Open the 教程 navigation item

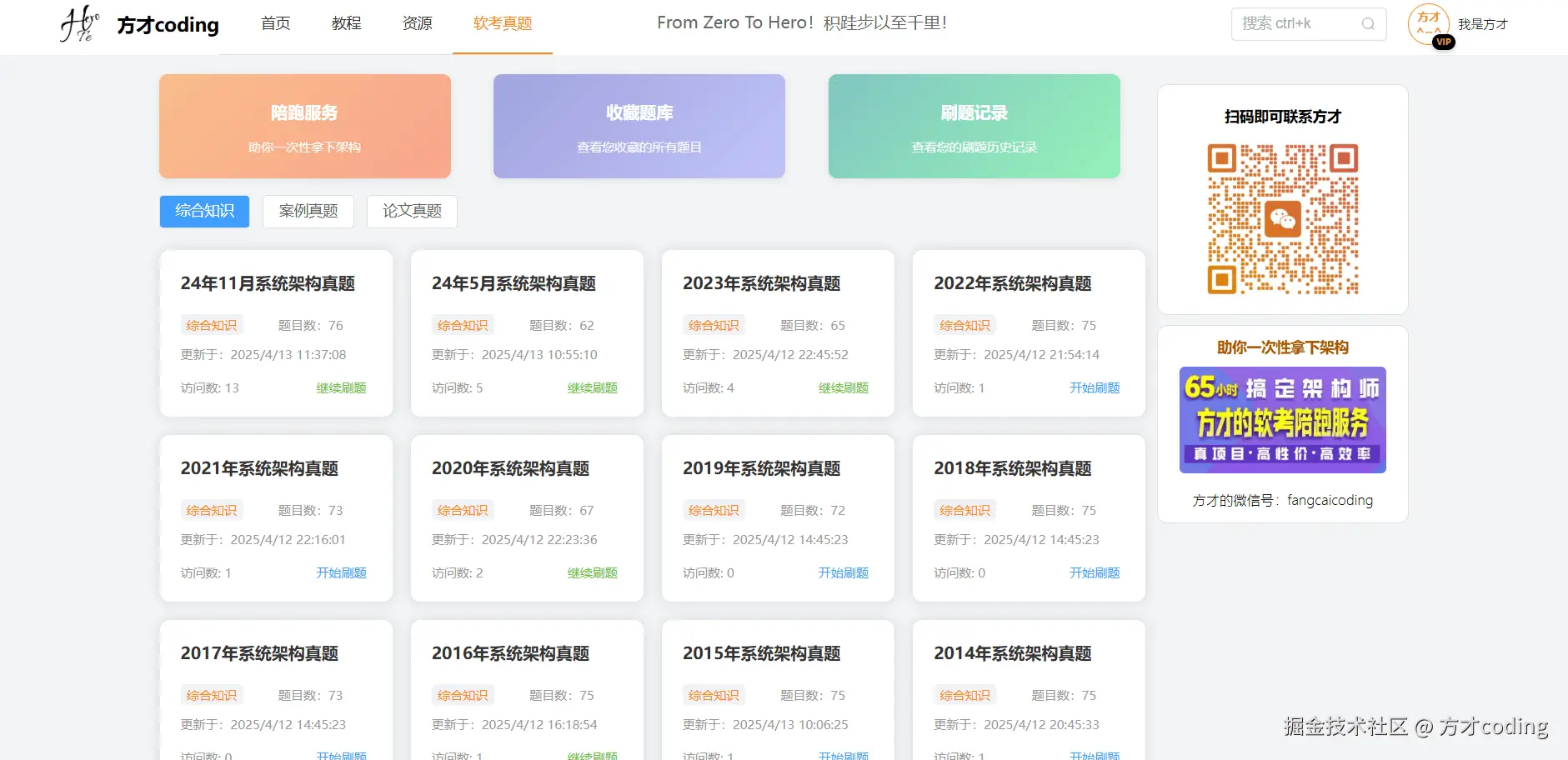pos(347,23)
